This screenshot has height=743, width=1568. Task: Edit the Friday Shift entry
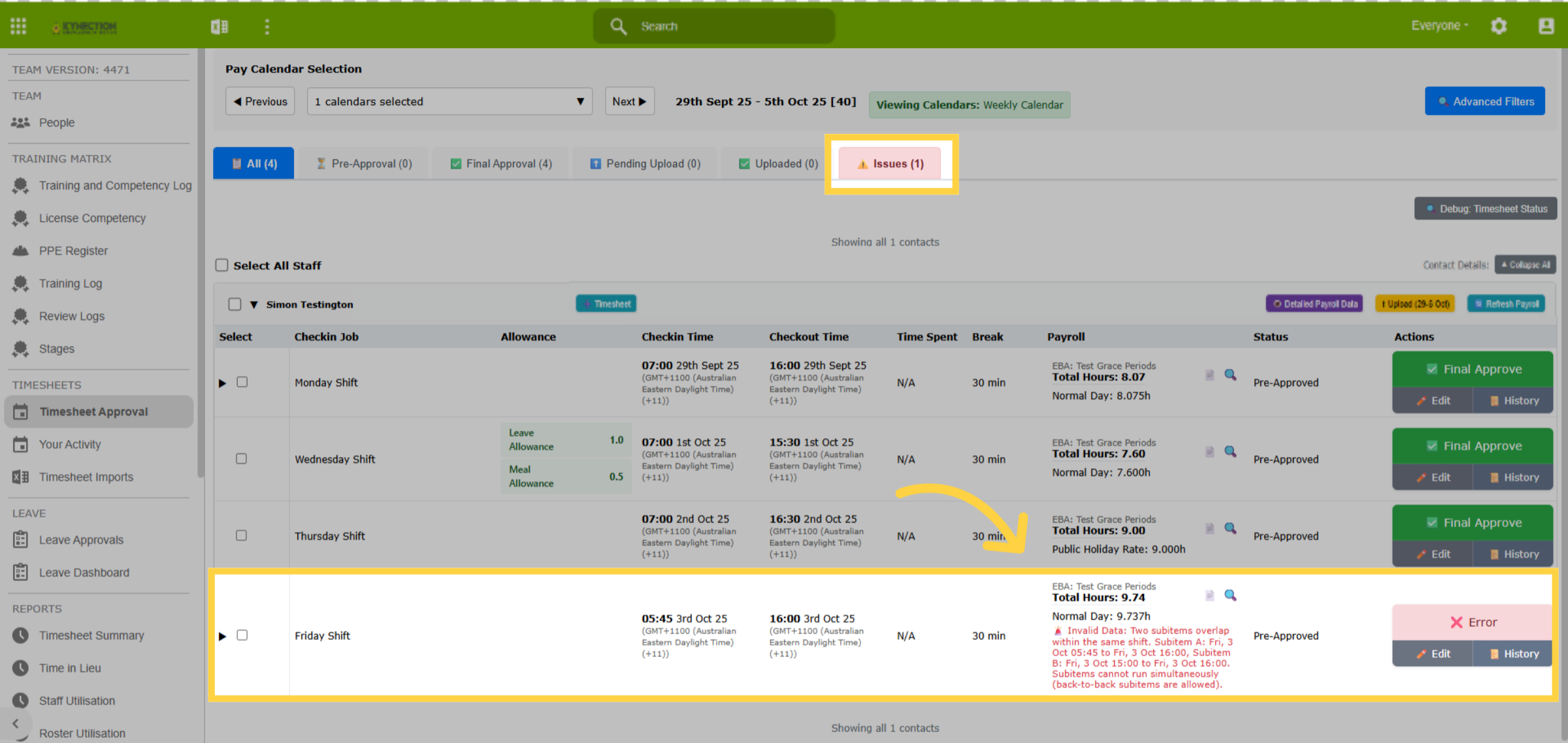[x=1433, y=654]
